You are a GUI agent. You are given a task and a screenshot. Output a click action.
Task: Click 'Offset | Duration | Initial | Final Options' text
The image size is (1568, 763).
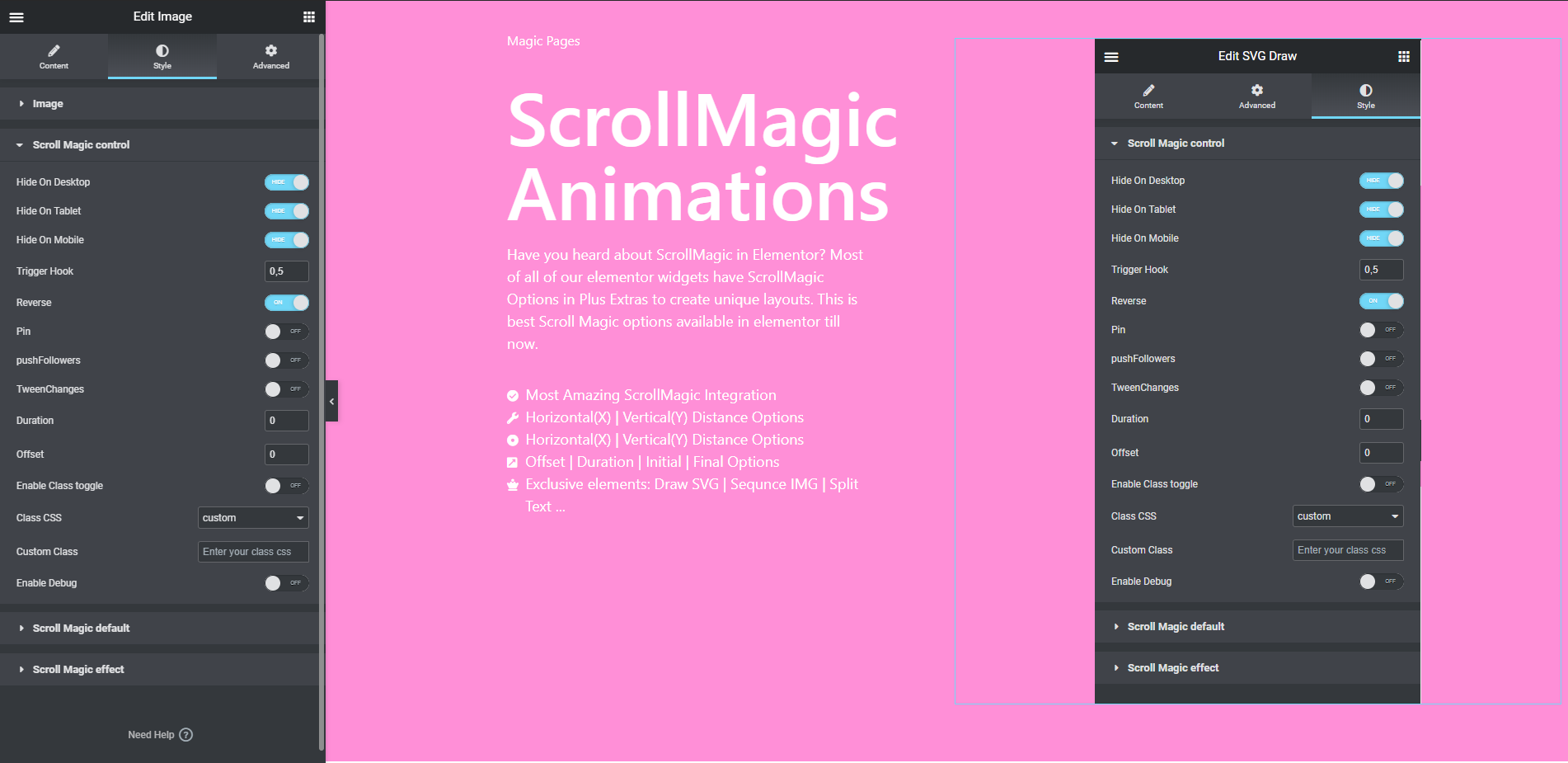click(652, 463)
